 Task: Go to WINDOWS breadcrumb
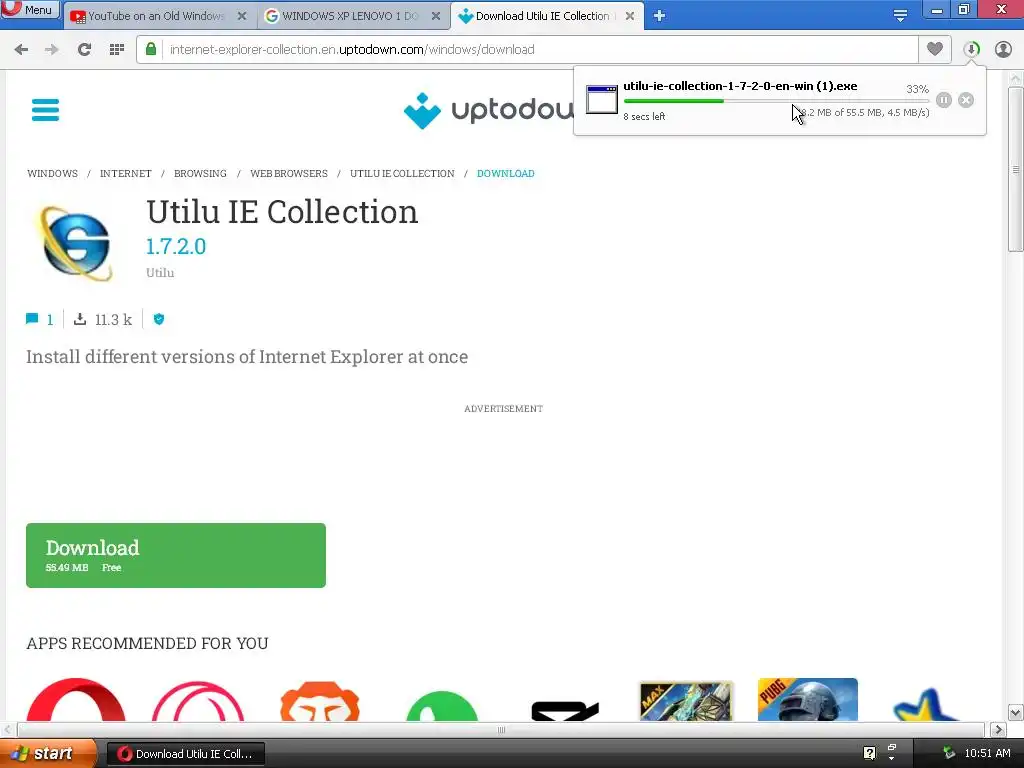[52, 174]
